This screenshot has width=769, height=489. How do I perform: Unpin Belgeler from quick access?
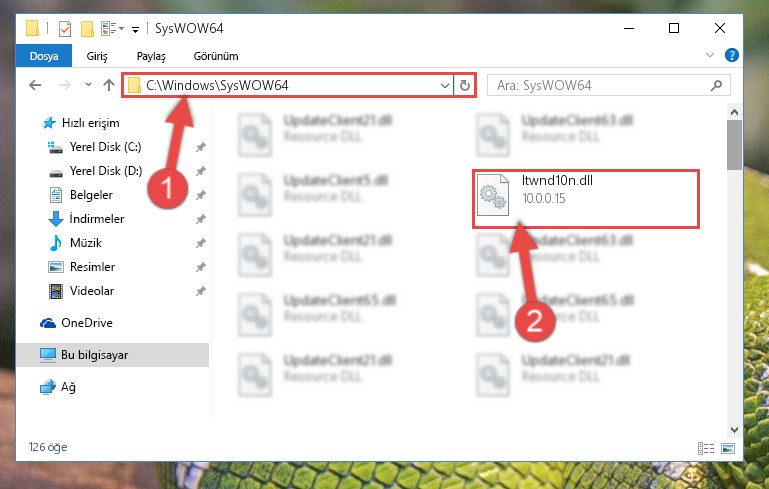[x=201, y=195]
